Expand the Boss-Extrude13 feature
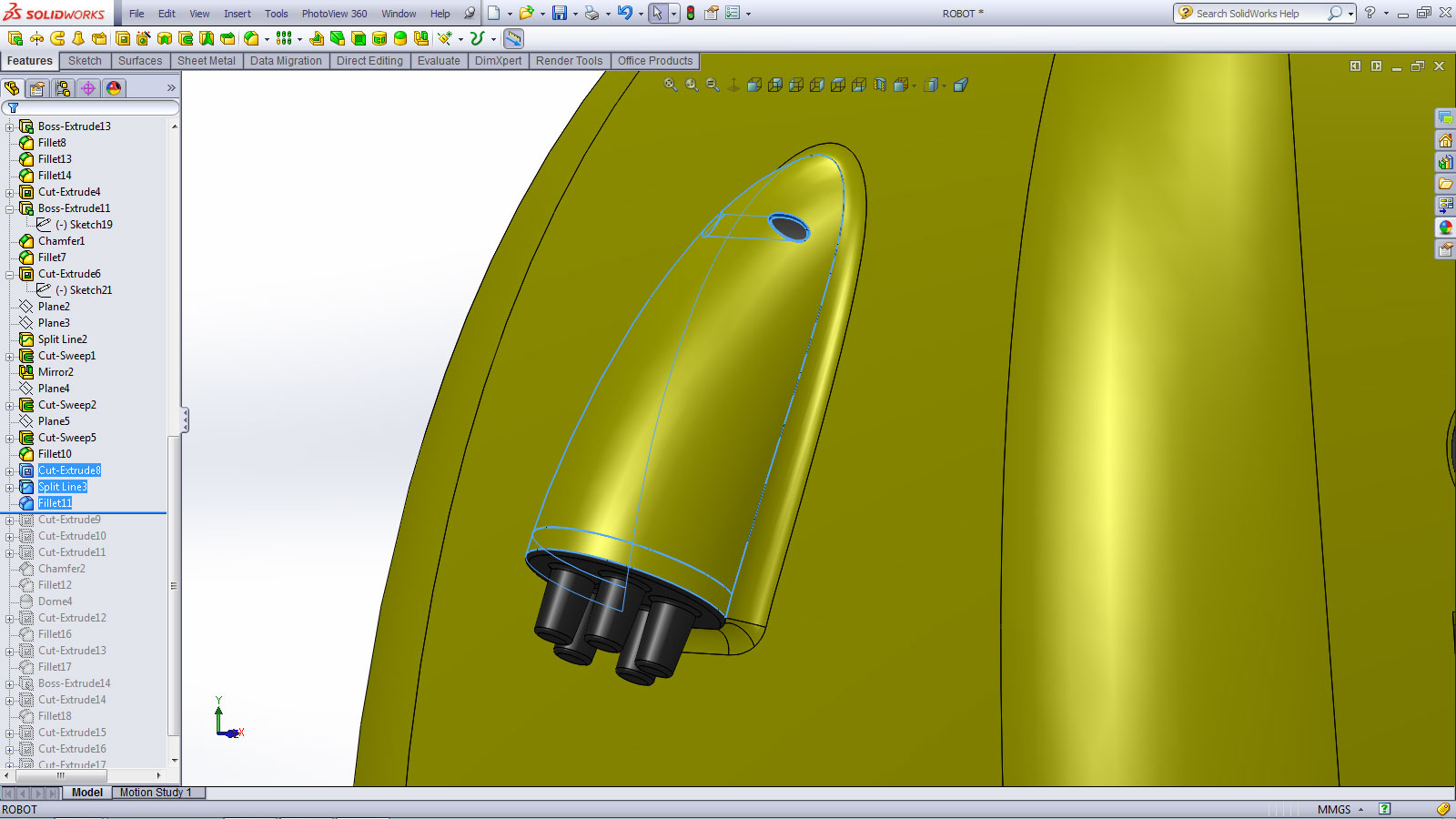The height and width of the screenshot is (819, 1456). click(x=10, y=126)
